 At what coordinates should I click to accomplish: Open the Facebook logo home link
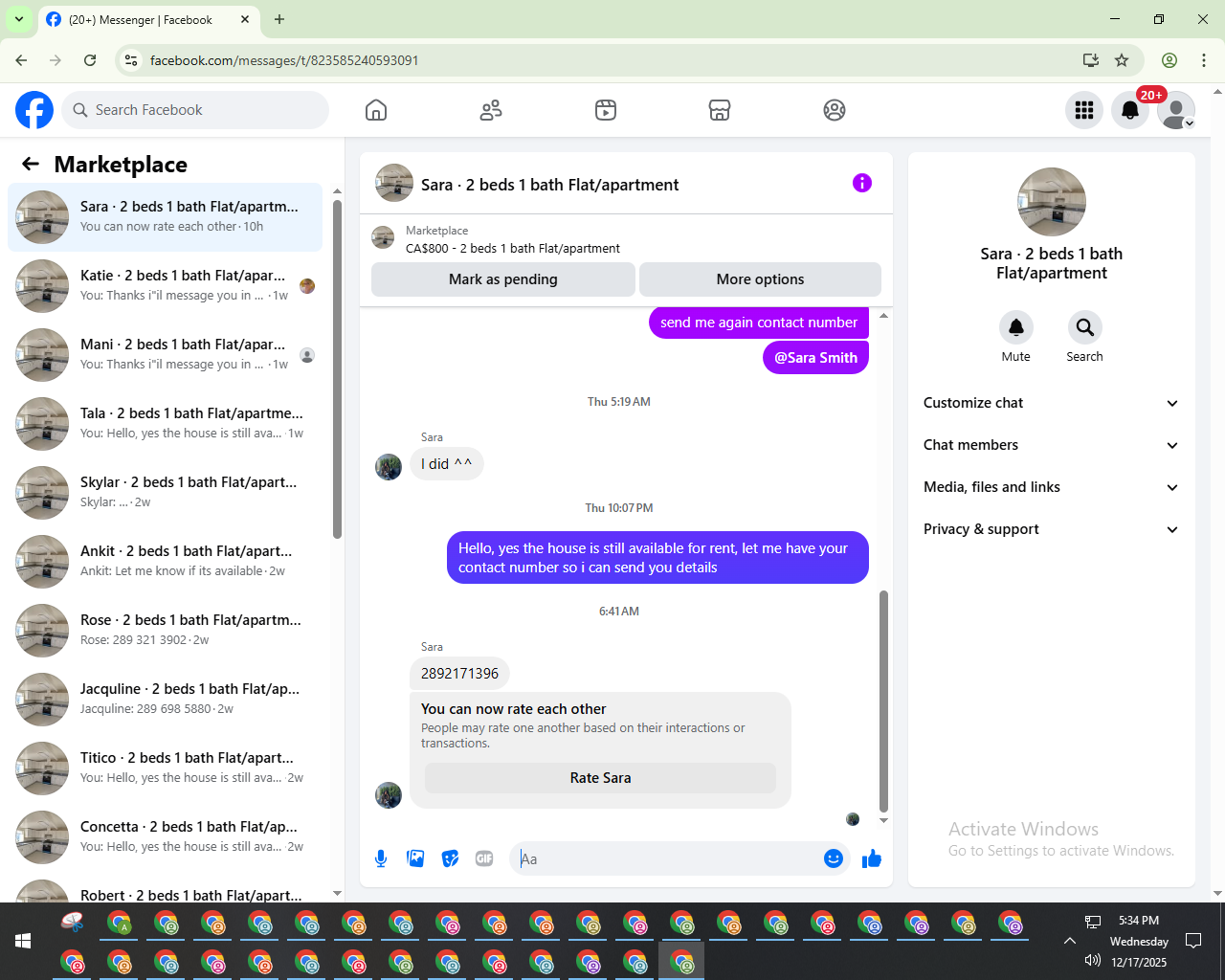coord(34,110)
